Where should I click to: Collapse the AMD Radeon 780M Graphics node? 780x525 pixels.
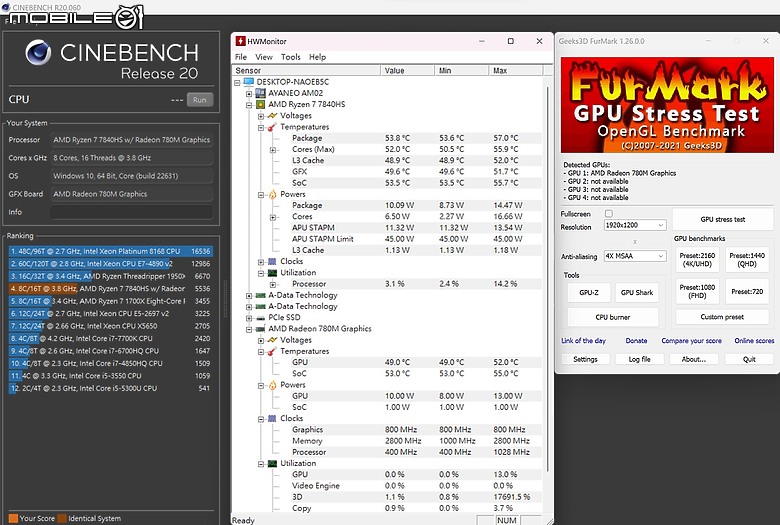point(249,329)
